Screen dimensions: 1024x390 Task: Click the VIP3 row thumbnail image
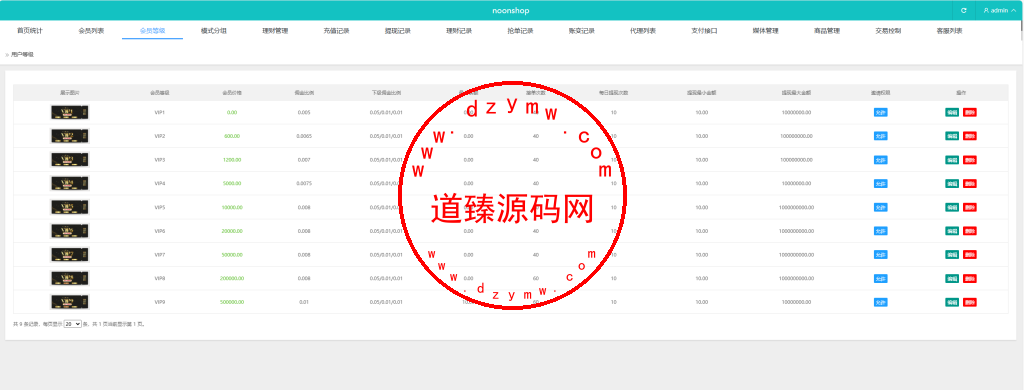click(x=70, y=159)
